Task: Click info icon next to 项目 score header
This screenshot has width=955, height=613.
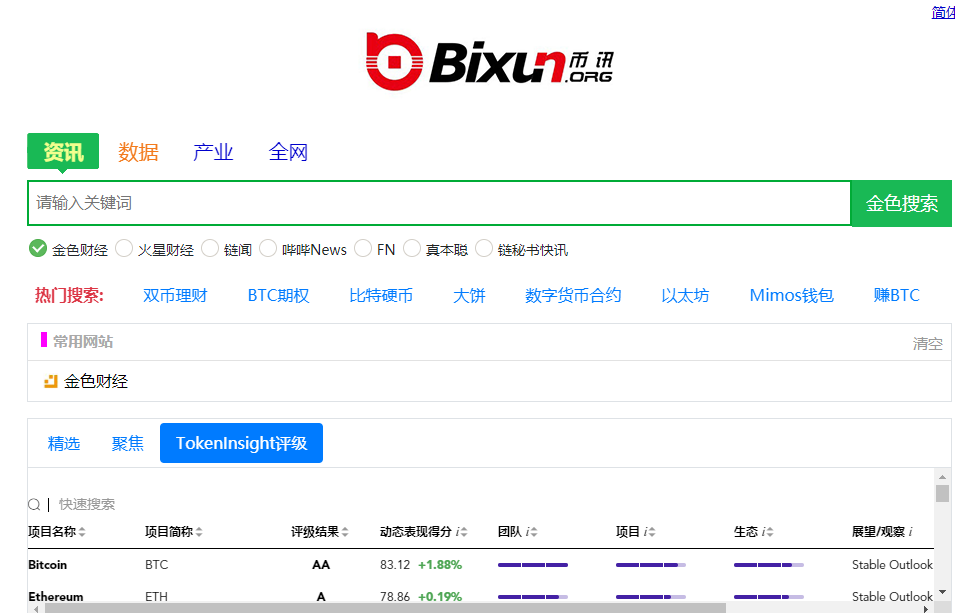Action: click(646, 532)
